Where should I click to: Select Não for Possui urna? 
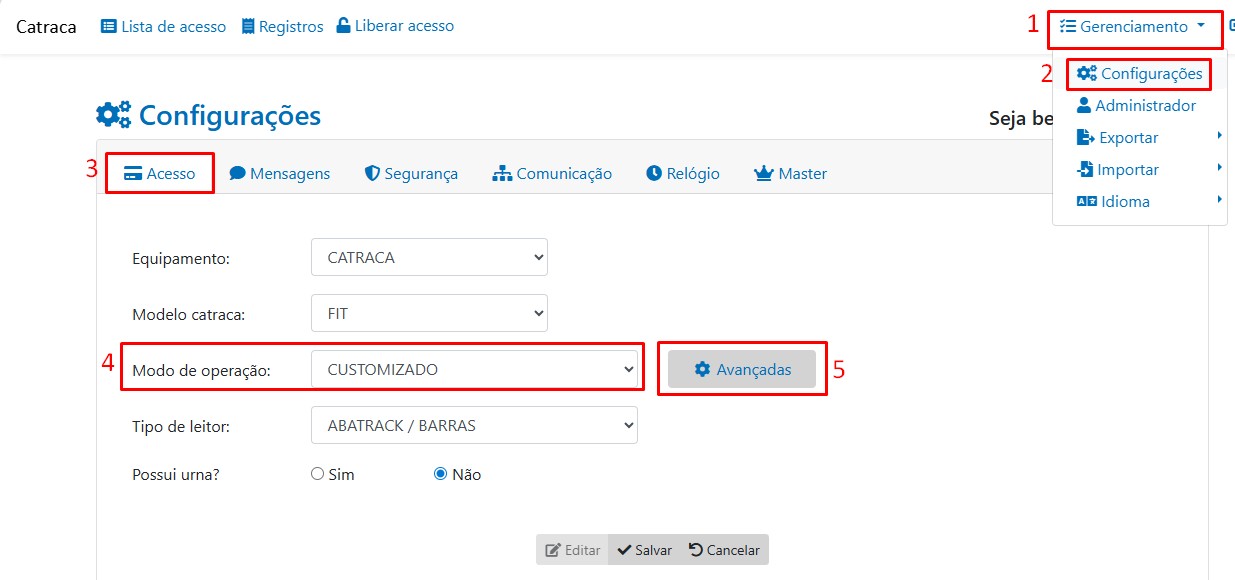(440, 474)
